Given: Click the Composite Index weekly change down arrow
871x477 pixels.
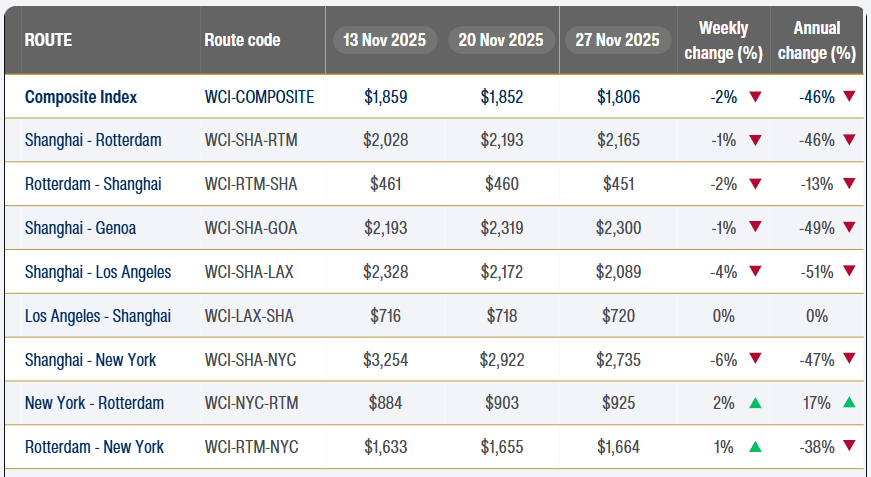Looking at the screenshot, I should [x=755, y=97].
